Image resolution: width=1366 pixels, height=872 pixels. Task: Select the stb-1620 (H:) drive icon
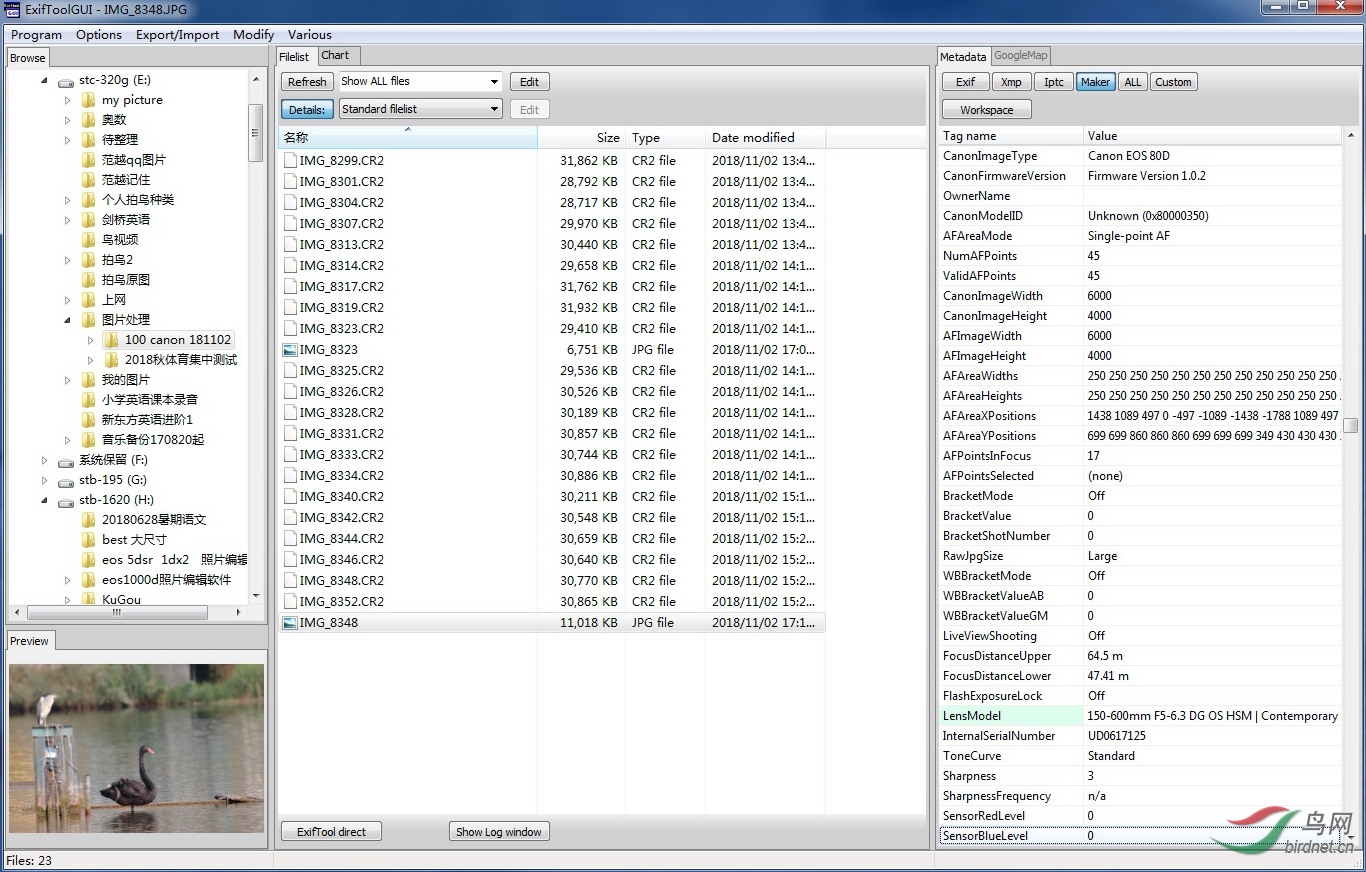tap(66, 501)
